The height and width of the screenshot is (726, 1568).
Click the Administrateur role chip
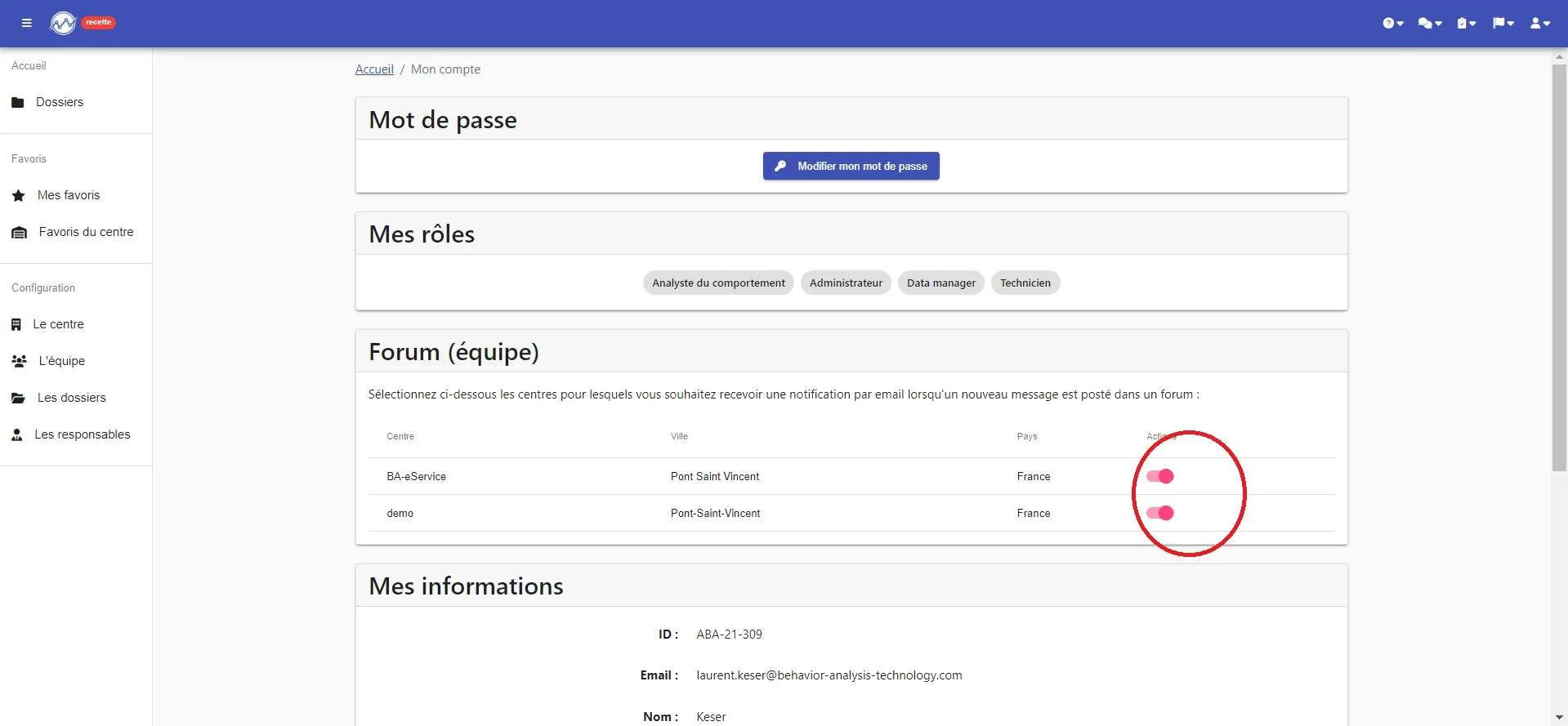click(x=846, y=283)
